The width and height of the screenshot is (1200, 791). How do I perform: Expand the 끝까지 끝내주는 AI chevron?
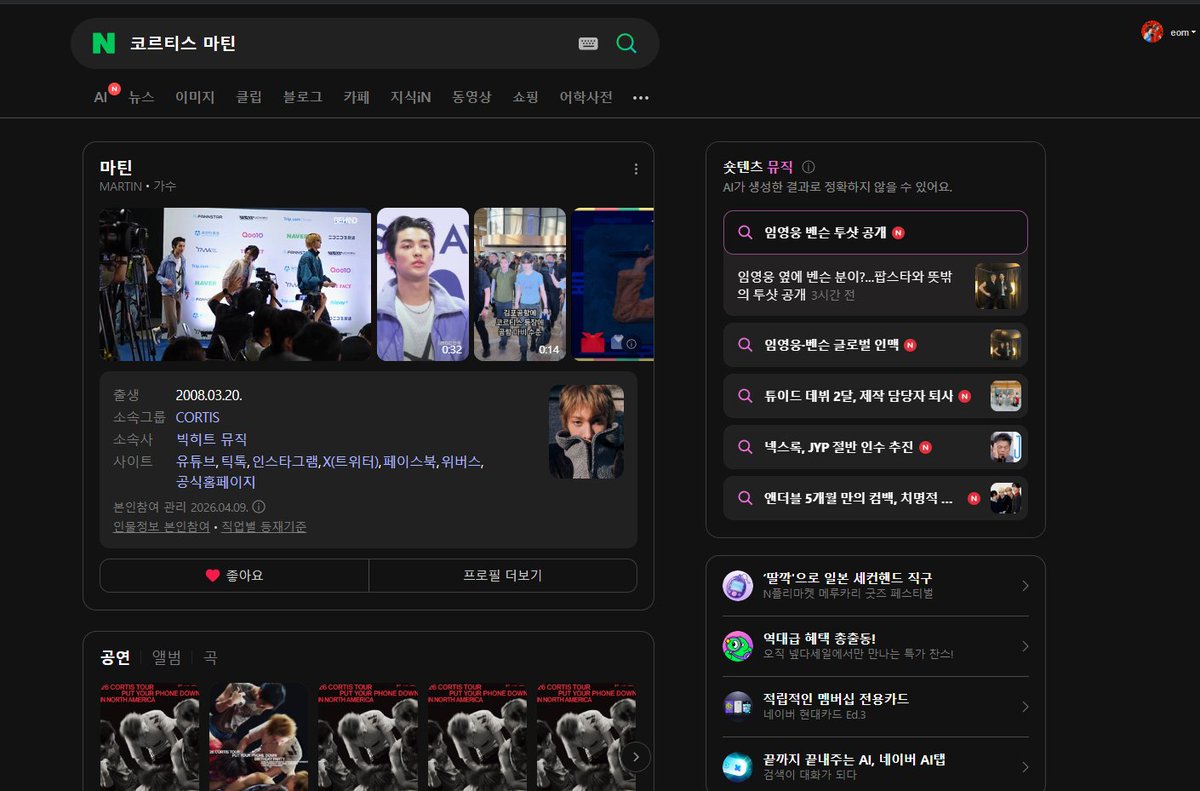1025,767
